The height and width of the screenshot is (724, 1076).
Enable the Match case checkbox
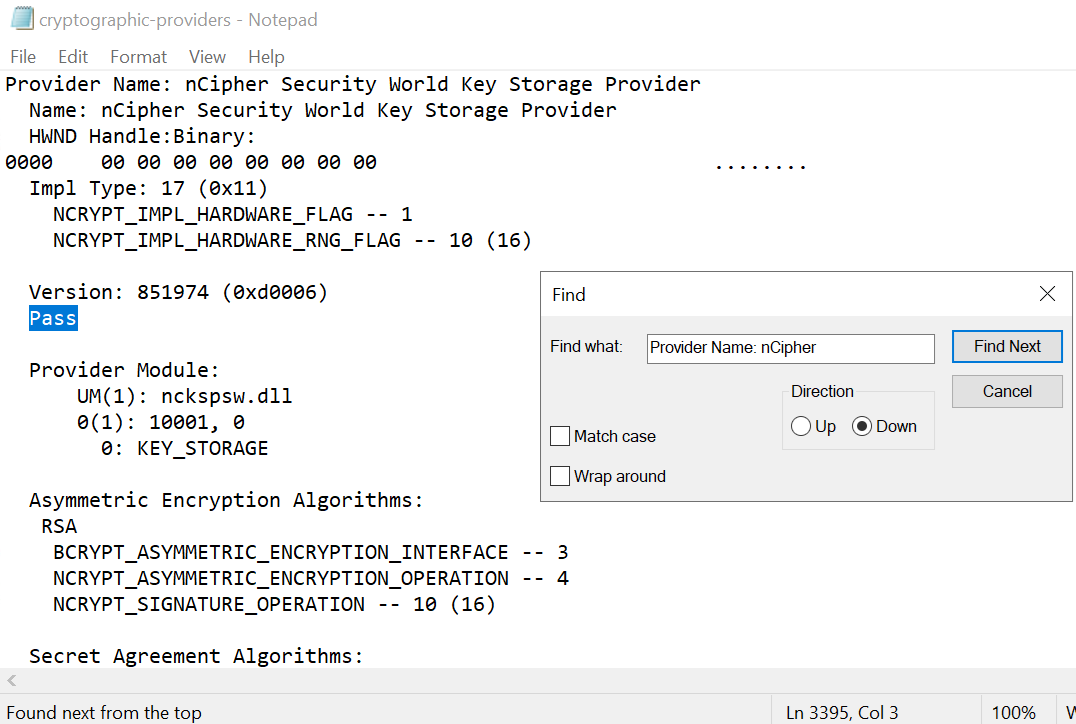[560, 436]
